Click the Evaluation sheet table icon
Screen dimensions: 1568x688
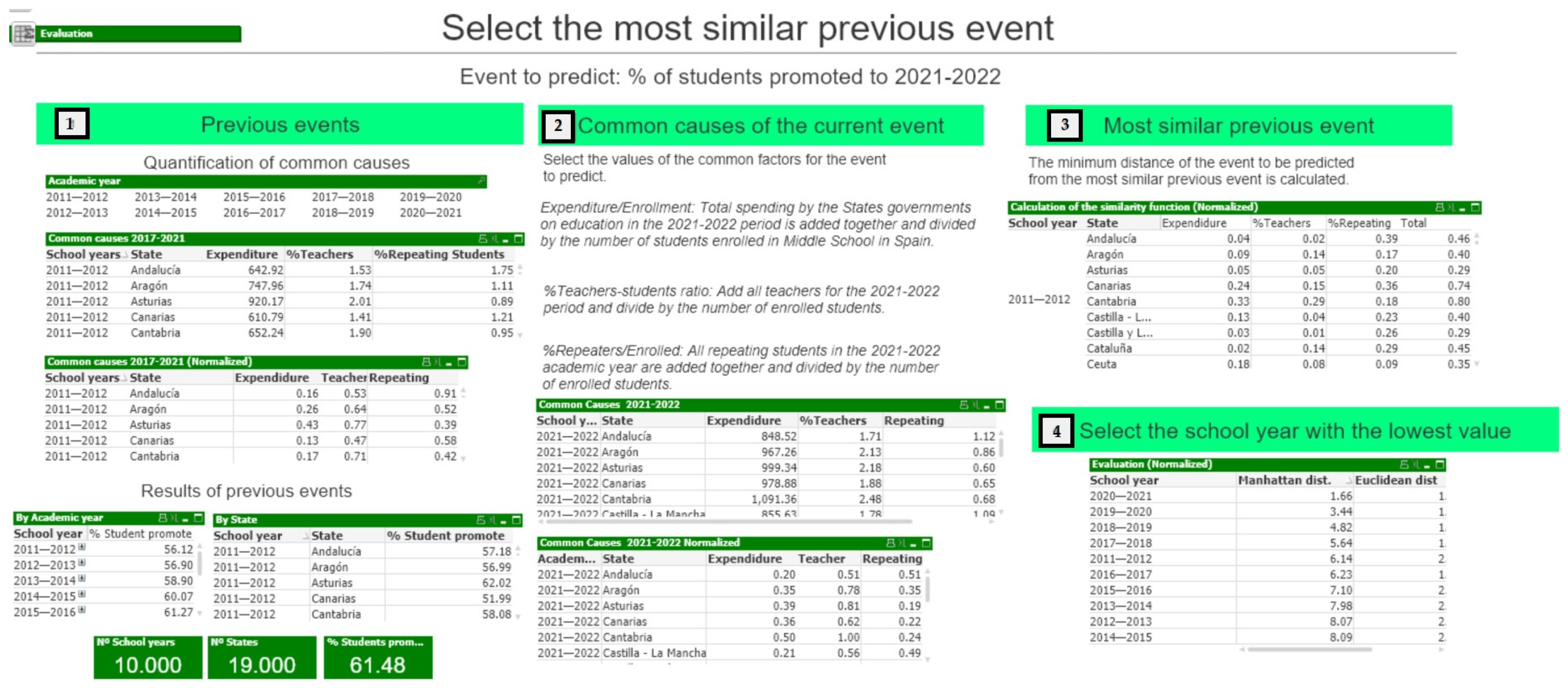(24, 34)
